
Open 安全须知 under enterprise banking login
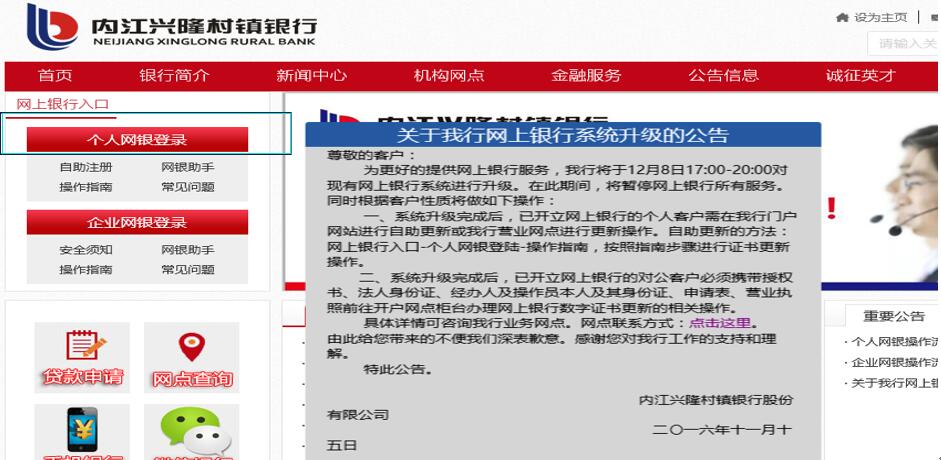point(86,250)
